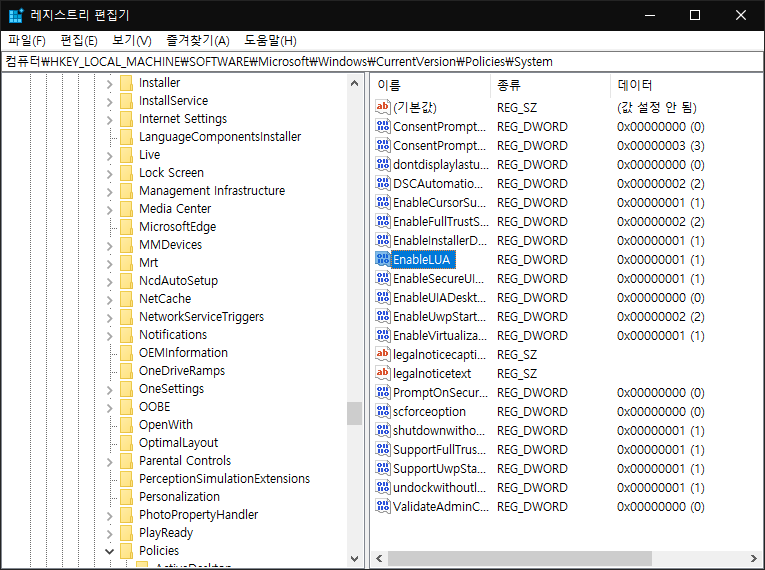This screenshot has width=765, height=570.
Task: Select the second ConsentPrompt... entry with data (3)
Action: click(440, 145)
